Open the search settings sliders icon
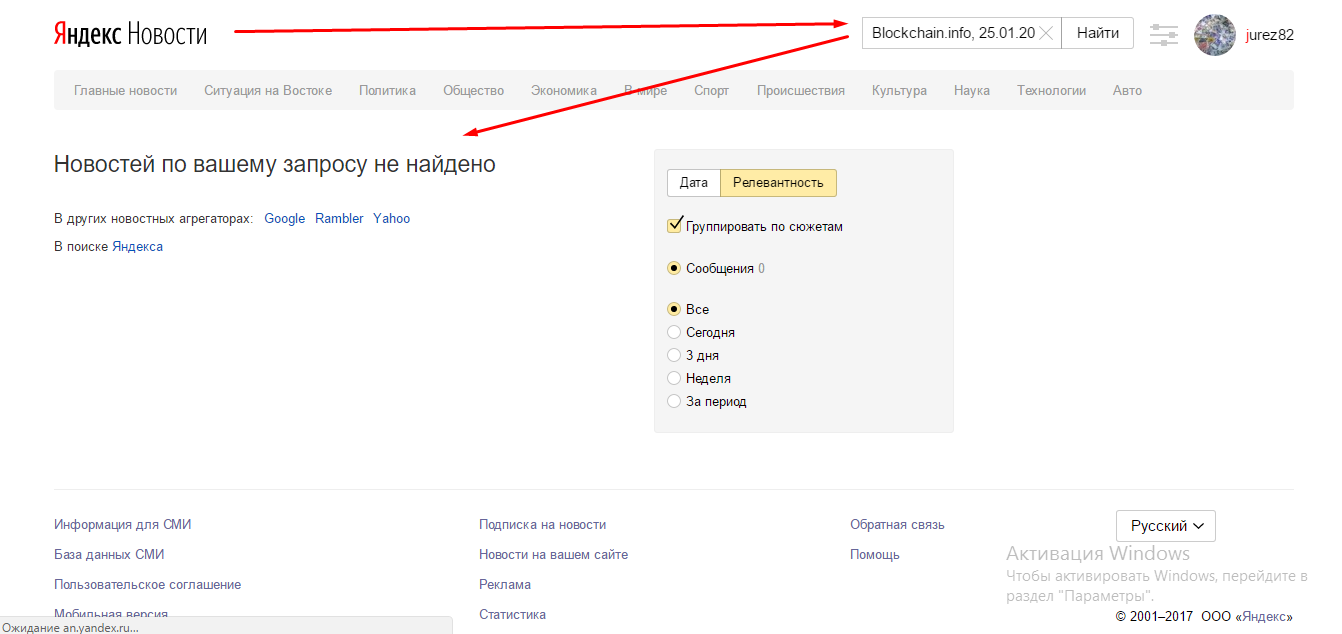1342x634 pixels. click(x=1164, y=35)
